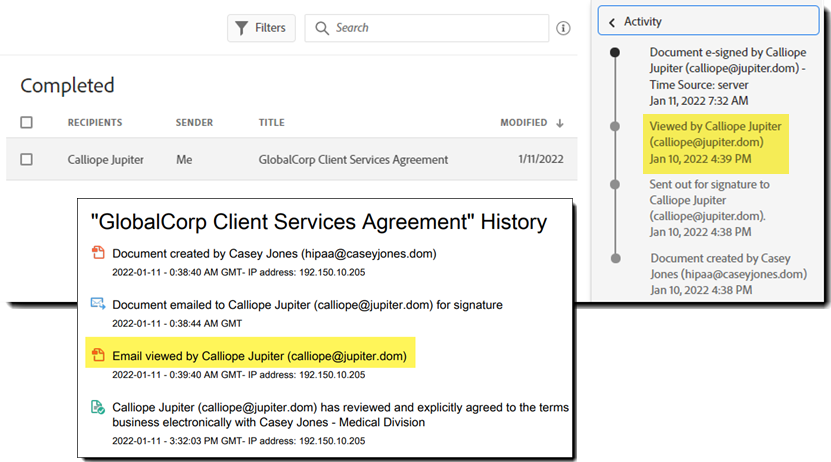Click into the Search field

click(x=427, y=28)
